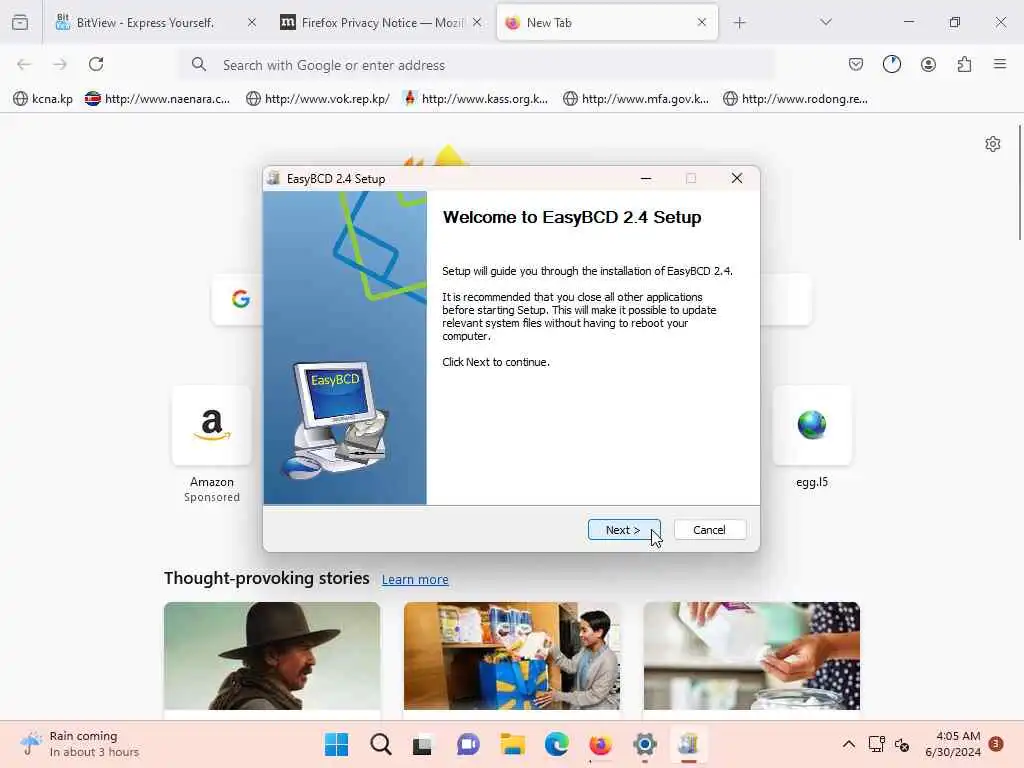Open Microsoft Edge from taskbar

(556, 744)
